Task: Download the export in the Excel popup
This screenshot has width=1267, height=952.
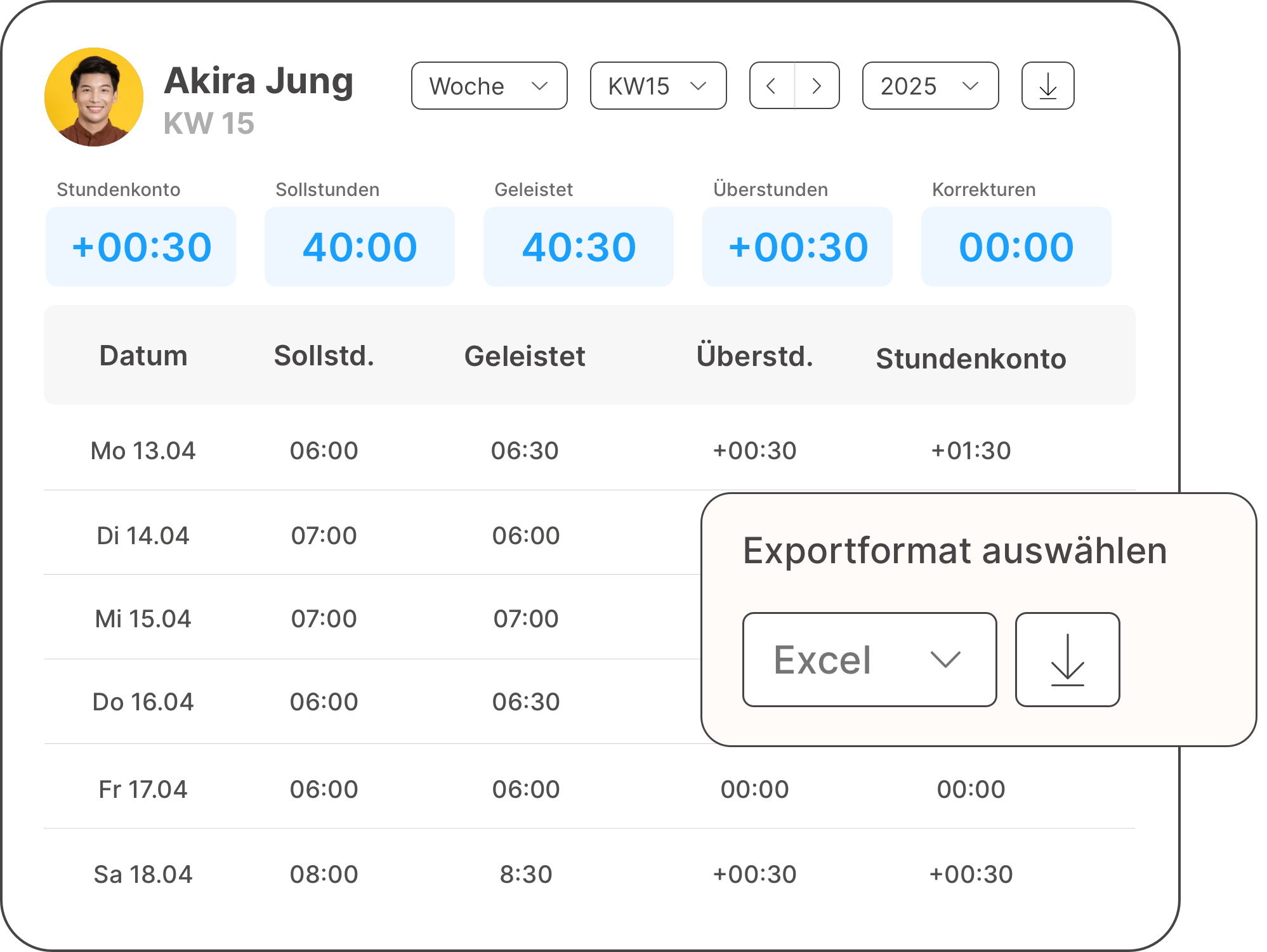Action: coord(1067,660)
